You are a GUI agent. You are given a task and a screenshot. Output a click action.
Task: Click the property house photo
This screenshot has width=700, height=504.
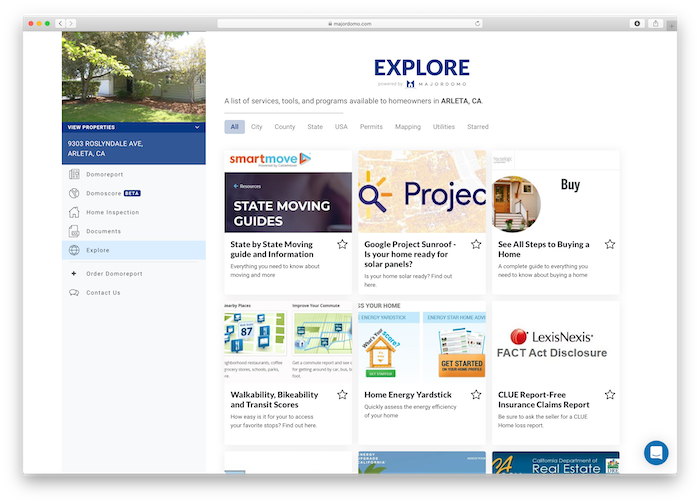(x=134, y=77)
